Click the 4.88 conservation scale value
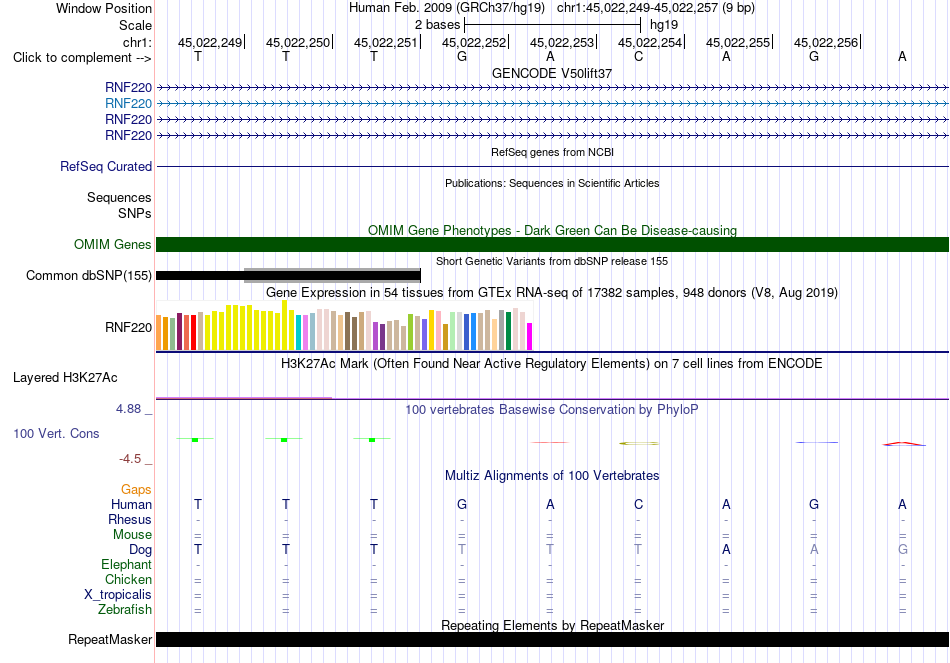Screen dimensions: 950x663 [128, 409]
